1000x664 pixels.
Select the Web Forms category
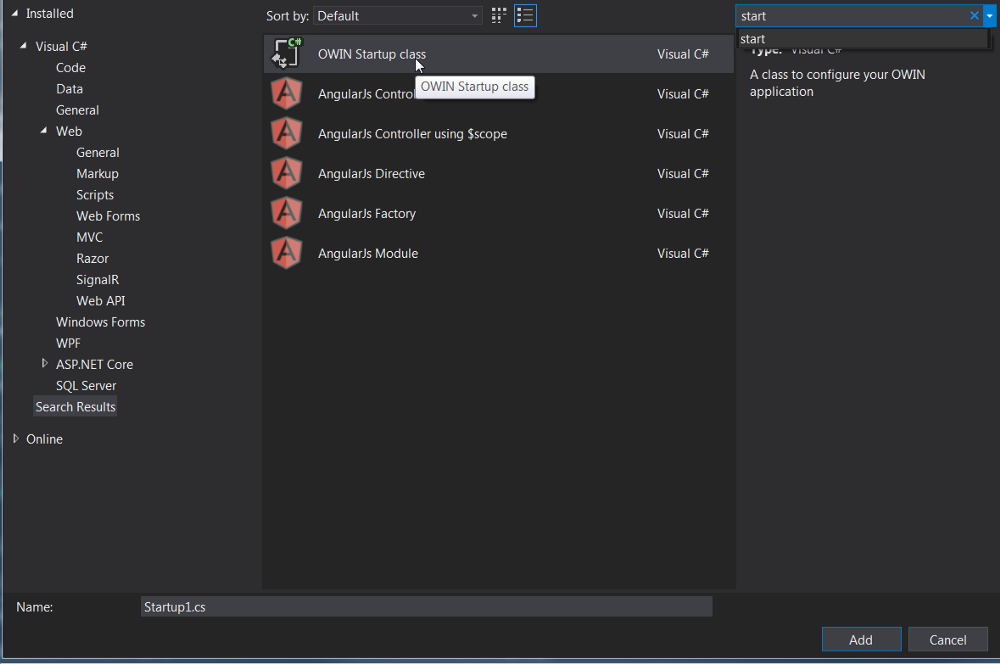click(x=108, y=216)
